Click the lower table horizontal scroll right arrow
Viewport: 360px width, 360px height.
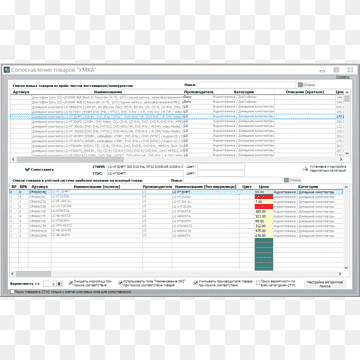[x=340, y=274]
